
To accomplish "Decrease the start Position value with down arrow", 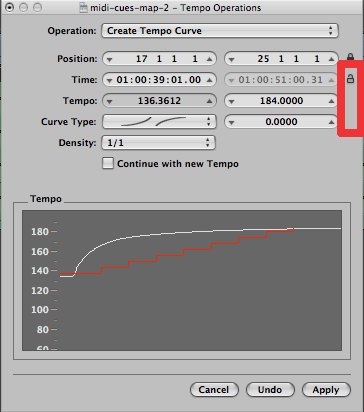I will tap(109, 60).
